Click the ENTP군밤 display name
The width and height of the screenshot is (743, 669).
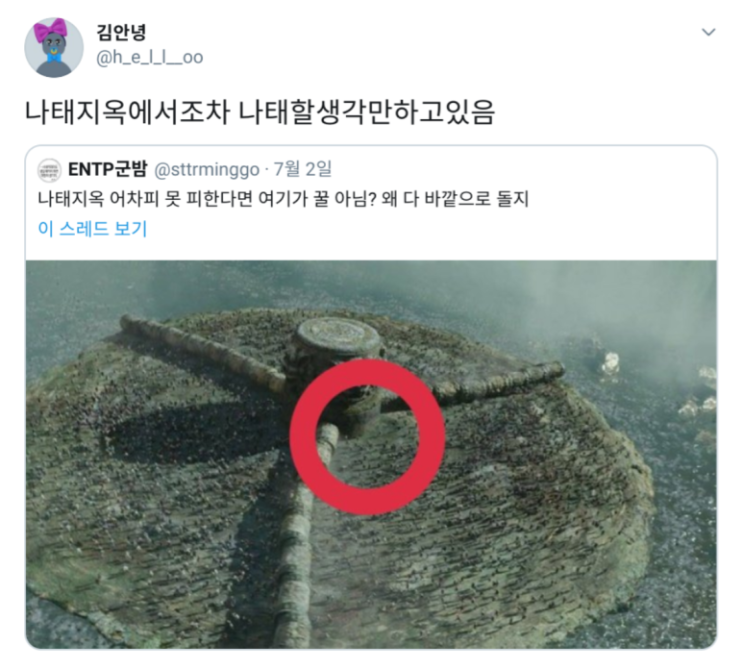click(108, 169)
